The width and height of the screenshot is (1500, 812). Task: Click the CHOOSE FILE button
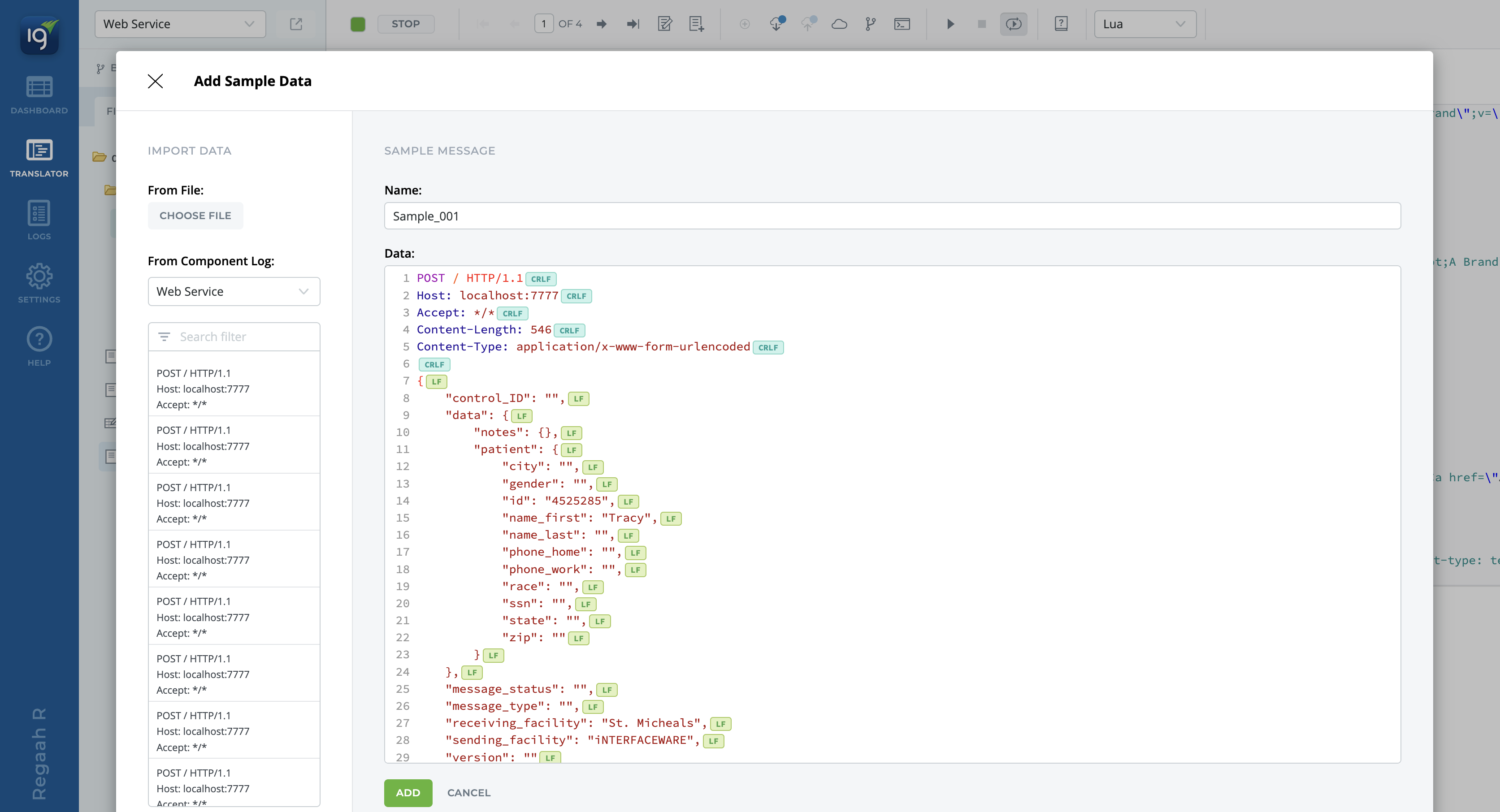tap(195, 216)
